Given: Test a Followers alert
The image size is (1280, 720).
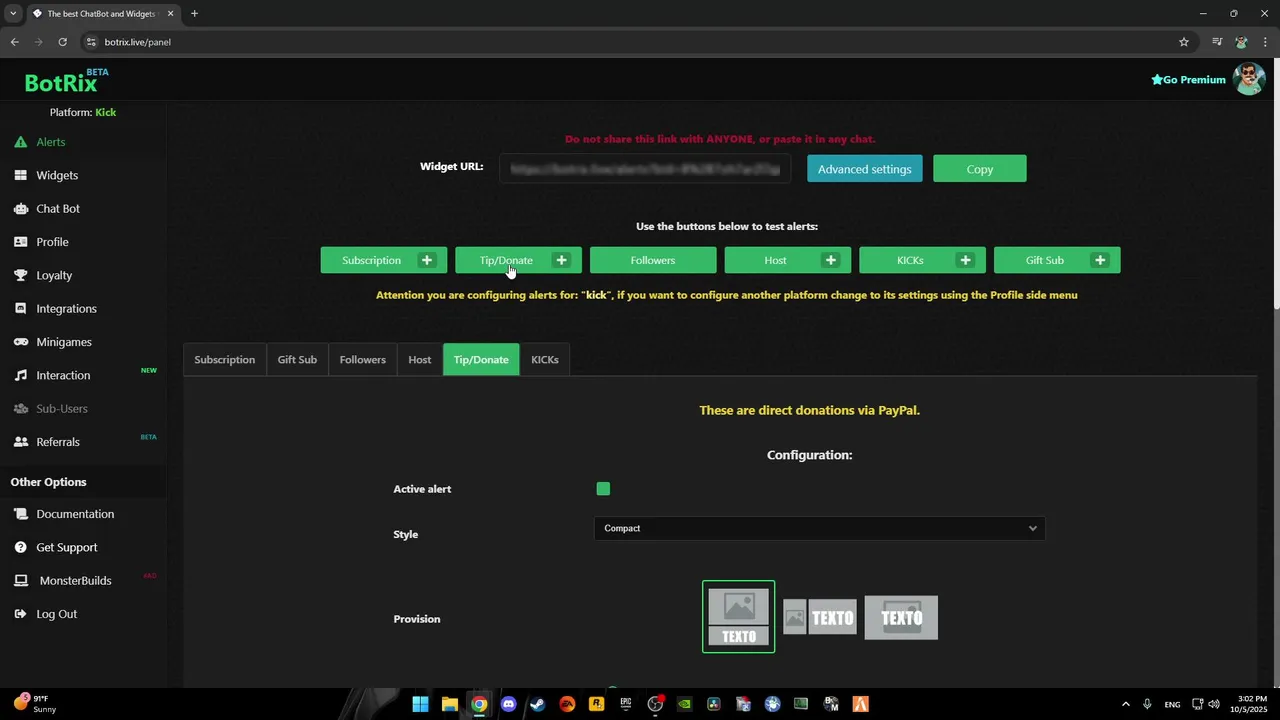Looking at the screenshot, I should [653, 260].
